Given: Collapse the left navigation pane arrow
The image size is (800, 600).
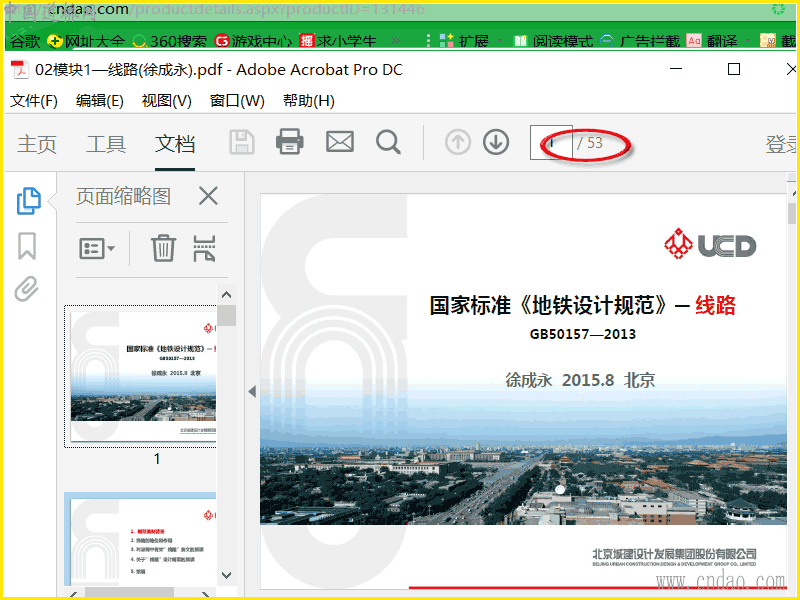Looking at the screenshot, I should coord(252,391).
